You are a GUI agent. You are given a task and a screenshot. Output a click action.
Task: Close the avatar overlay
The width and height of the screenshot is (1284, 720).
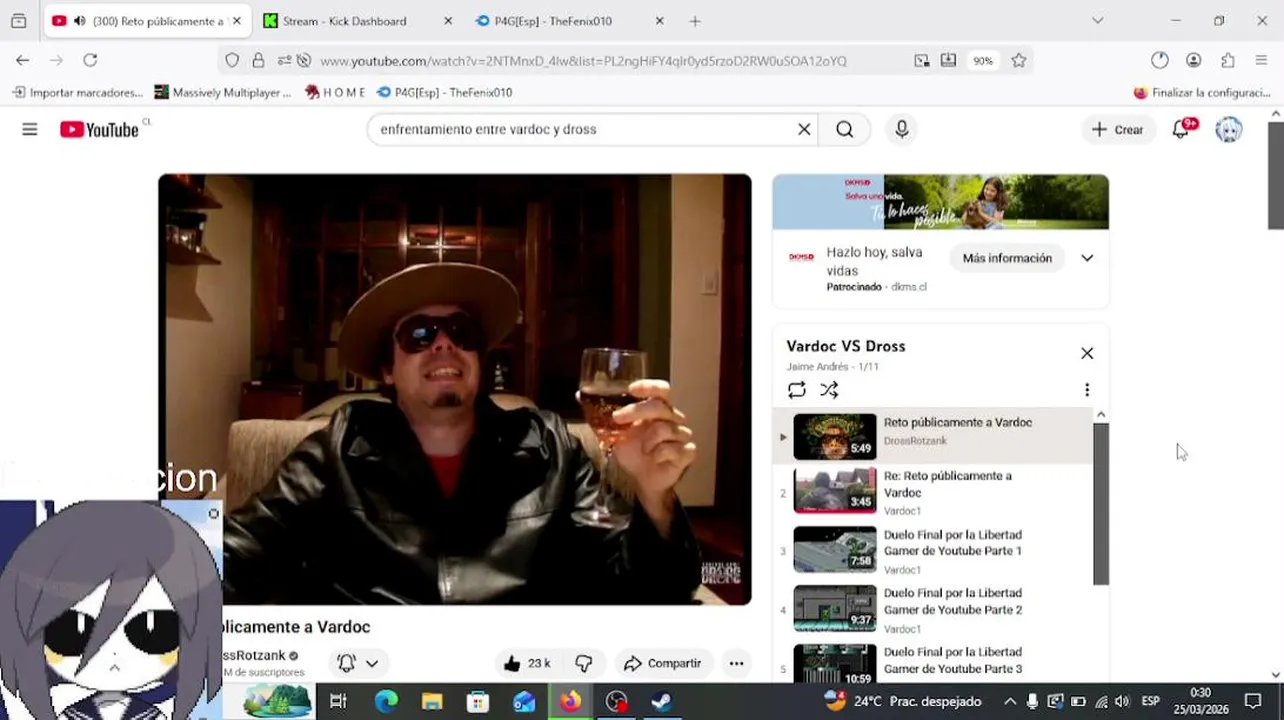click(x=213, y=513)
